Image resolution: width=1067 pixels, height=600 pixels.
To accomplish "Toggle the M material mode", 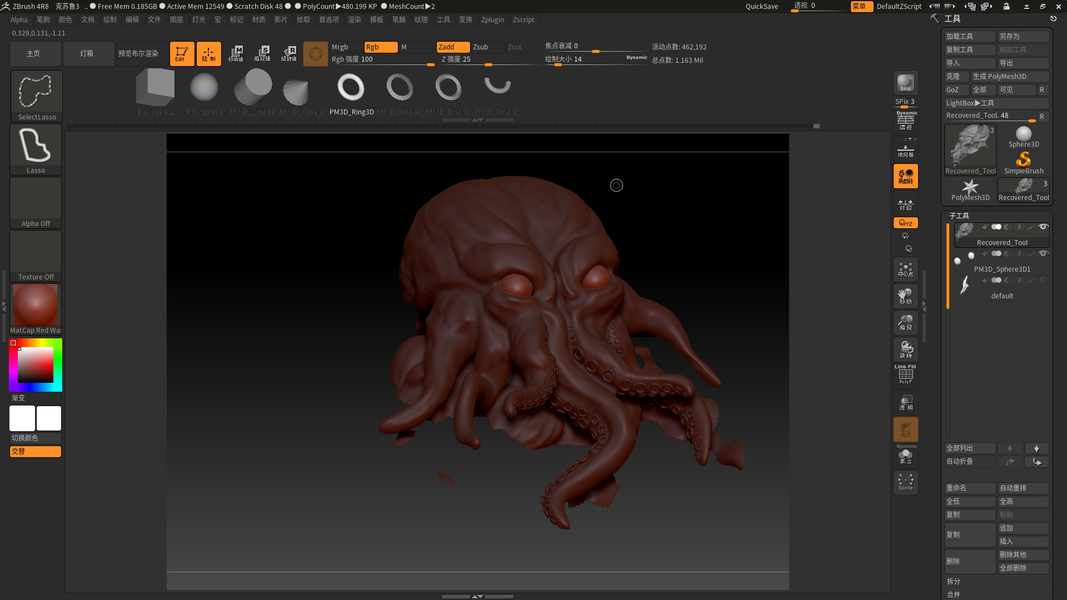I will coord(415,47).
